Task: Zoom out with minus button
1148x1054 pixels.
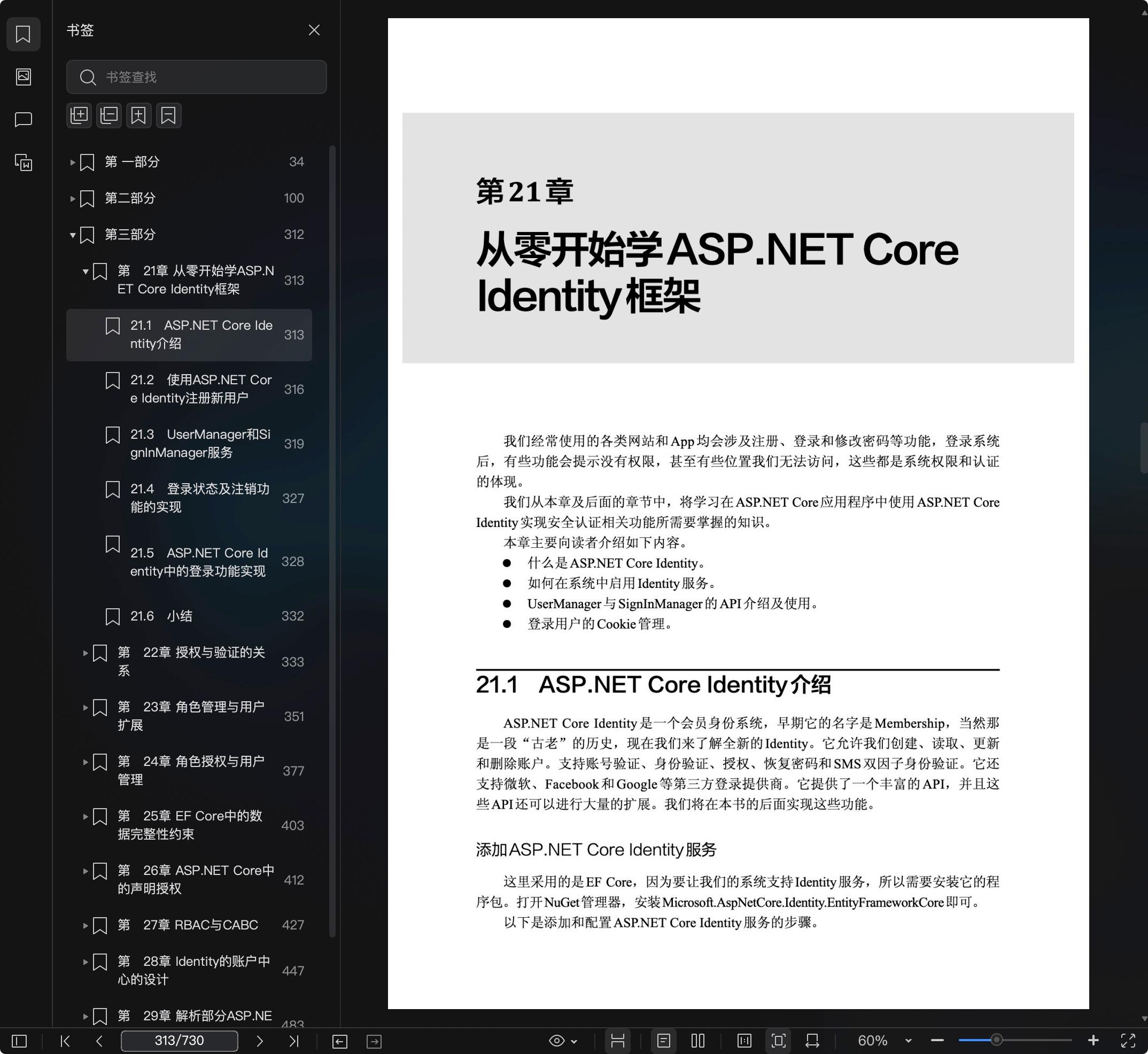Action: point(937,1041)
